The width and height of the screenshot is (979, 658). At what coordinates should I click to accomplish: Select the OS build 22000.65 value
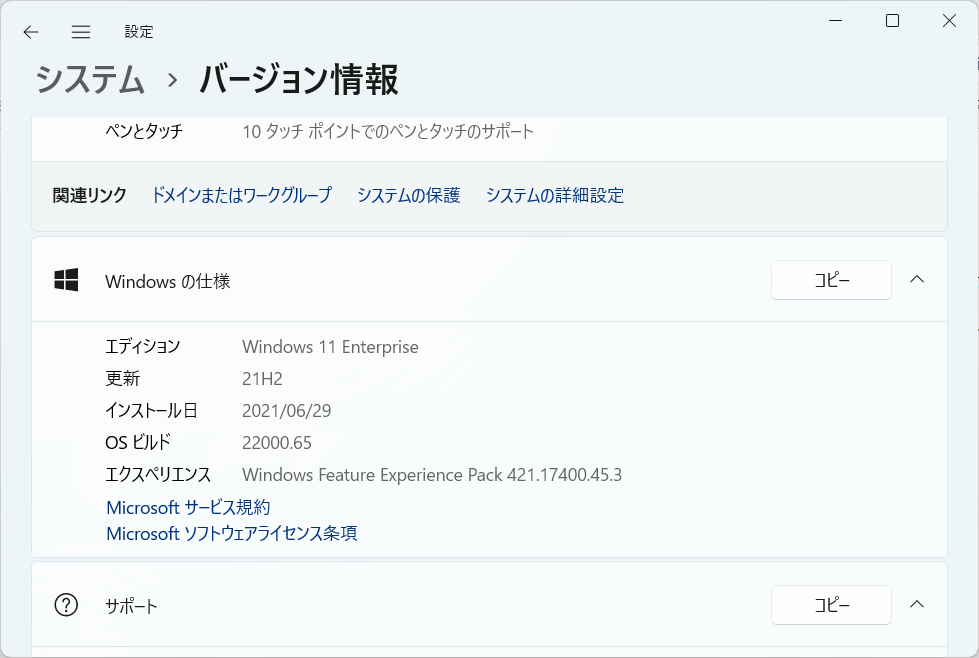[x=277, y=443]
